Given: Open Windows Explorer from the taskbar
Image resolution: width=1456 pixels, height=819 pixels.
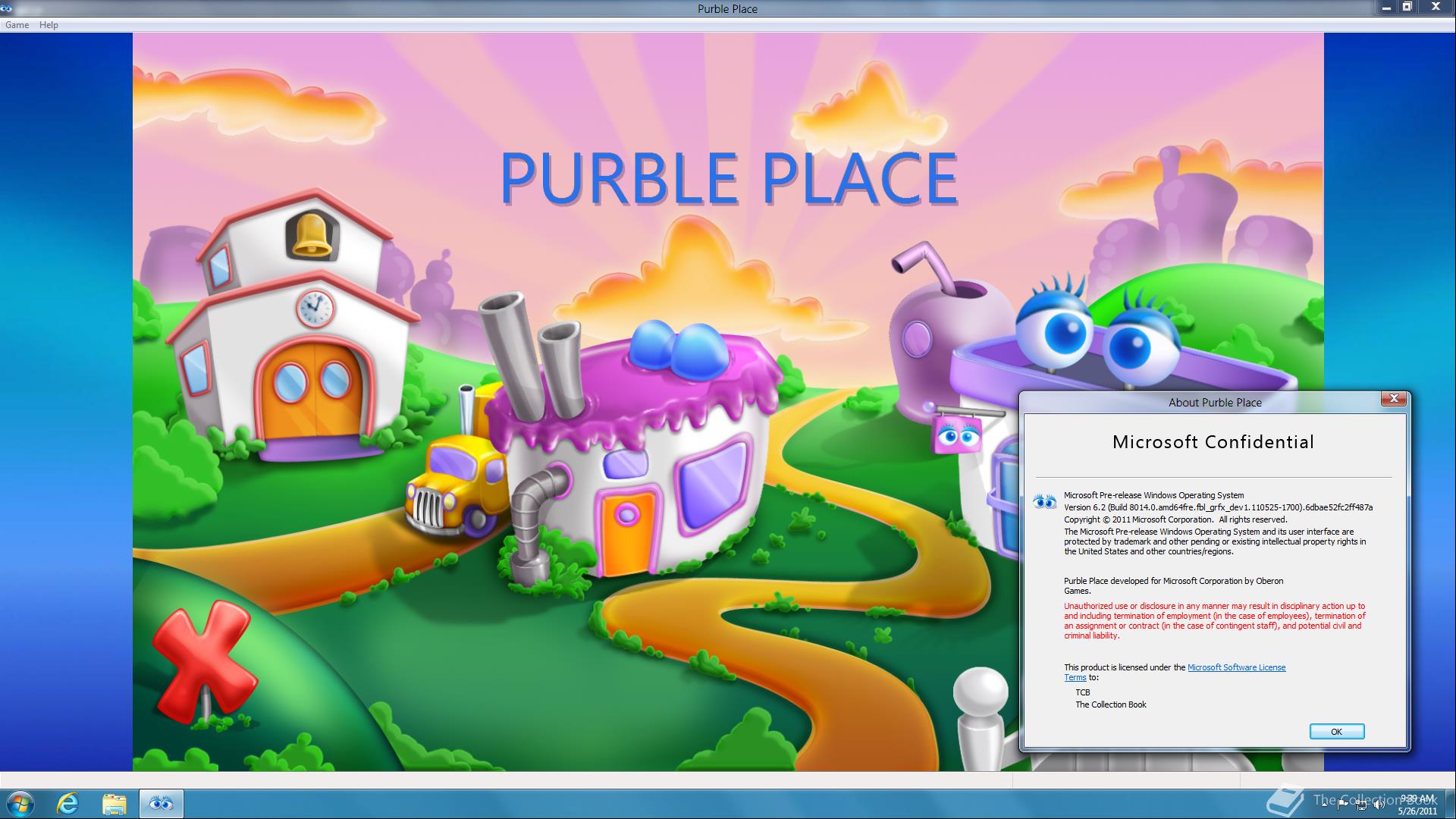Looking at the screenshot, I should 114,803.
